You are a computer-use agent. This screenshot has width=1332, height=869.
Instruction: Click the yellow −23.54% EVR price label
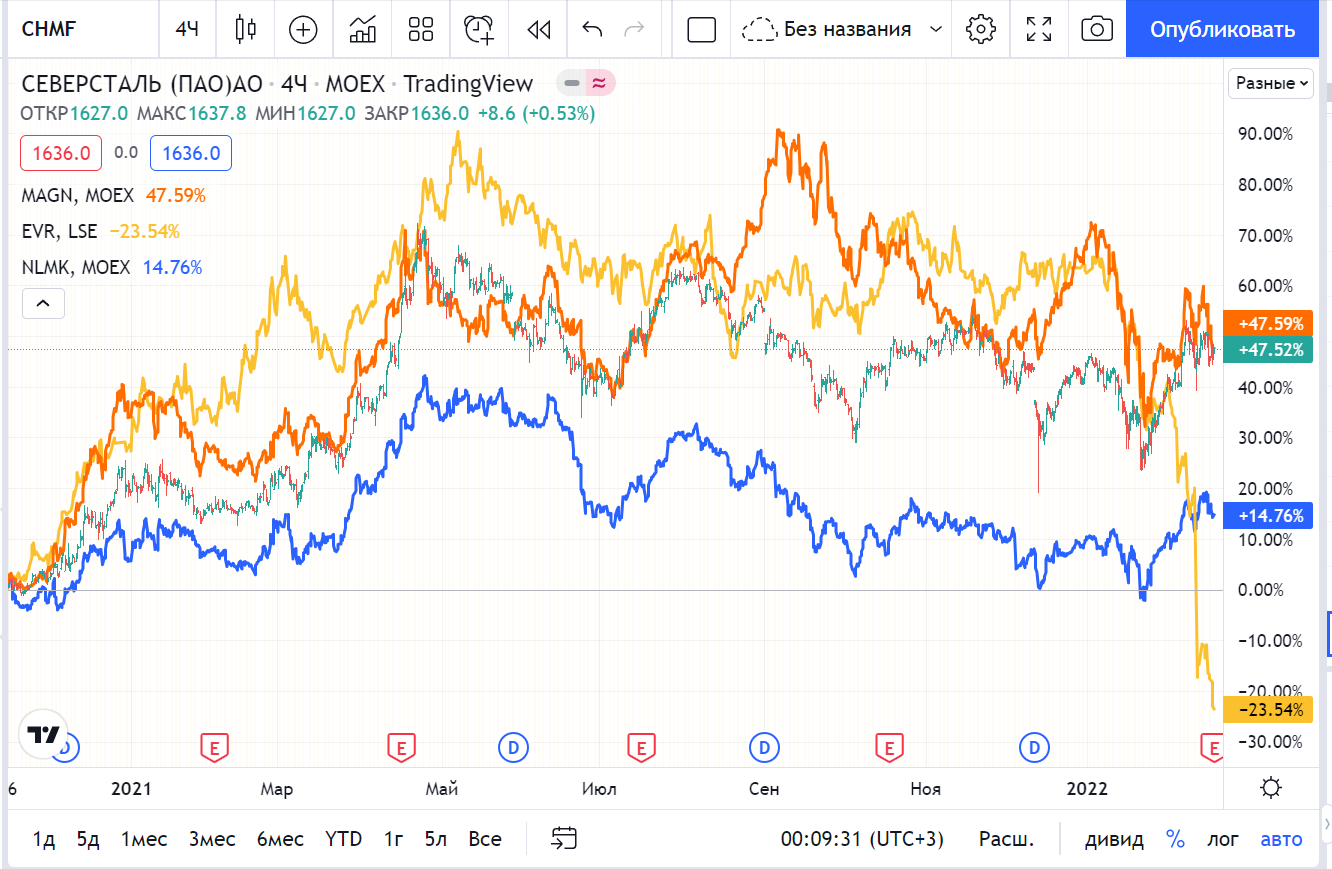[1270, 710]
